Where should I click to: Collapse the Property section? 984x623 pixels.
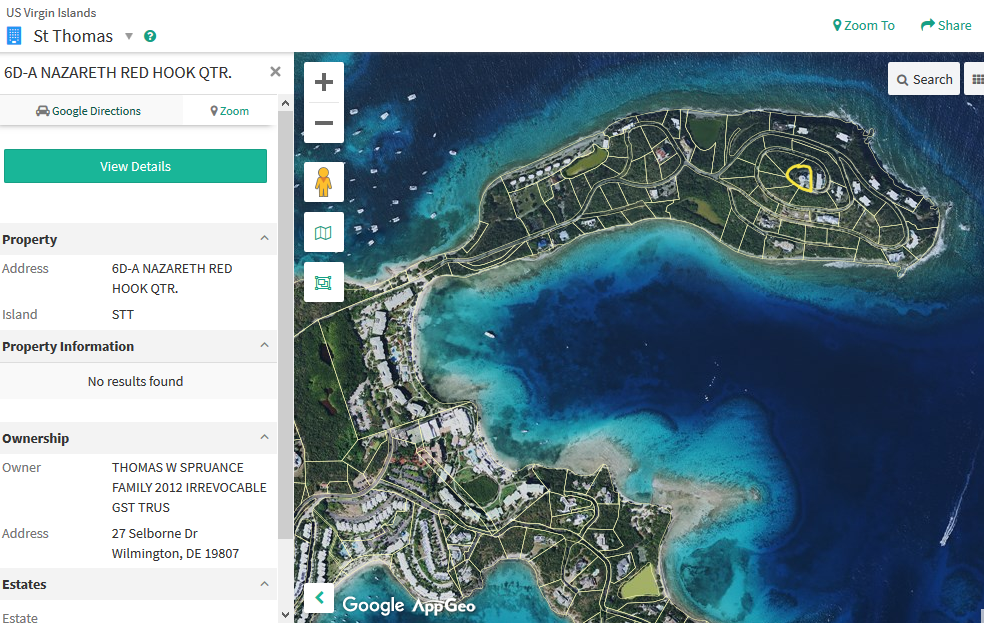(264, 238)
